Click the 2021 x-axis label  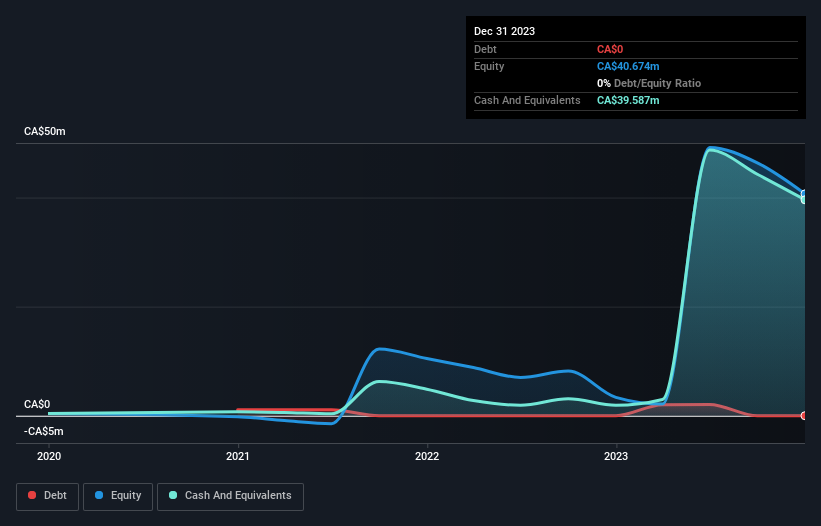(x=238, y=456)
